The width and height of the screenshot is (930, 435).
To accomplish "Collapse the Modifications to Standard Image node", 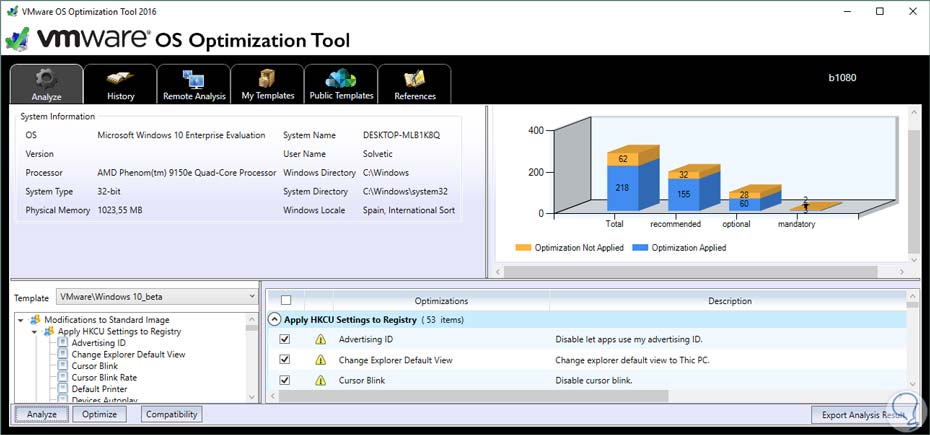I will click(21, 320).
